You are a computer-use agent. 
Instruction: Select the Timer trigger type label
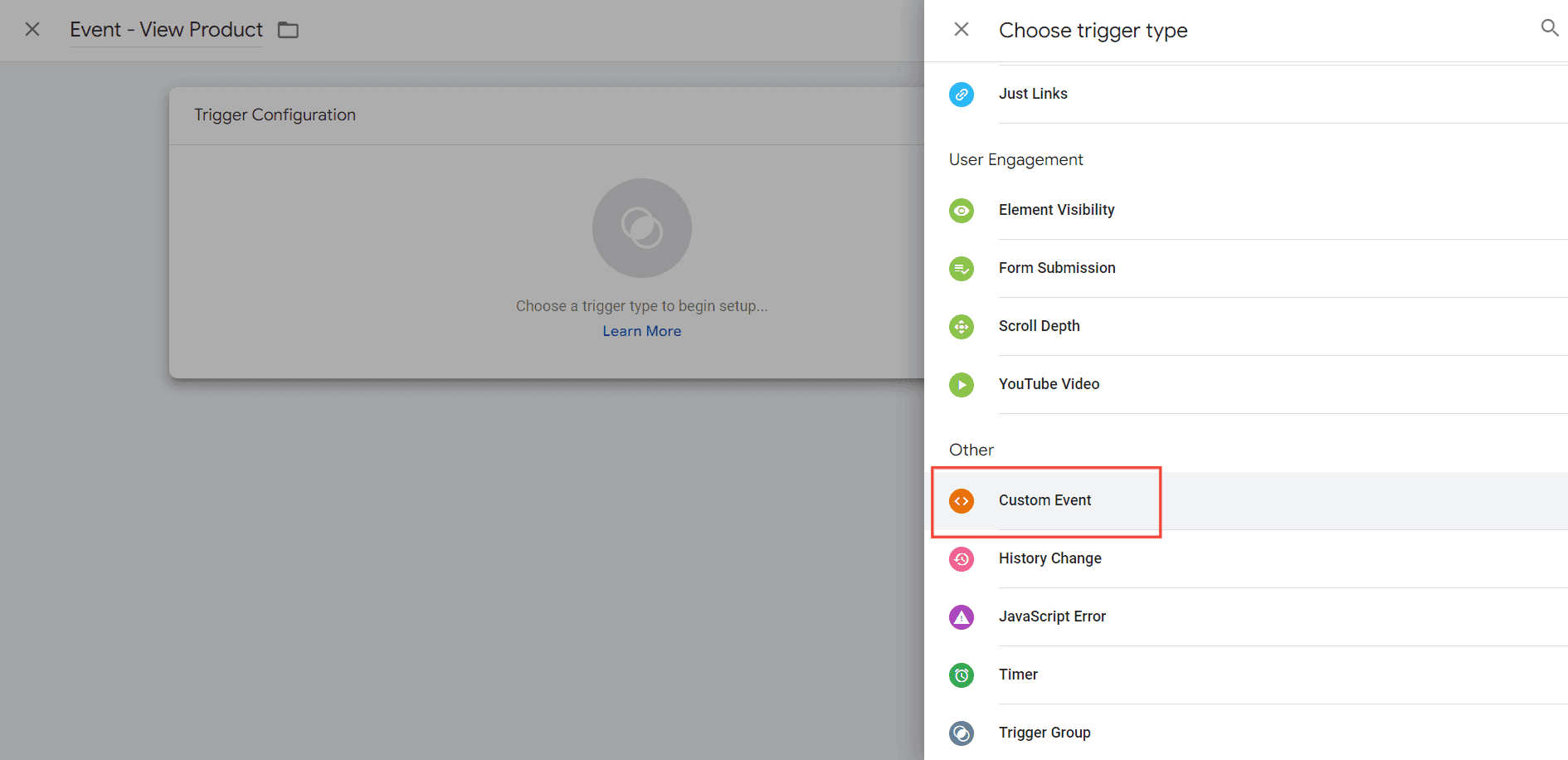coord(1018,675)
